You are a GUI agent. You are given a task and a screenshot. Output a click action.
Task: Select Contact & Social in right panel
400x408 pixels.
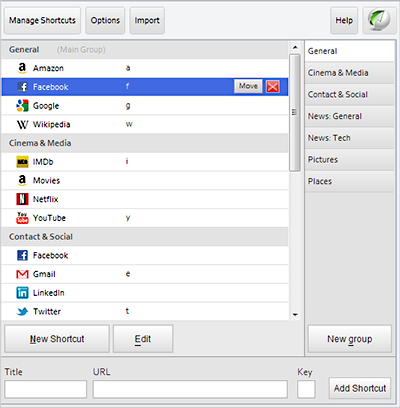[350, 95]
